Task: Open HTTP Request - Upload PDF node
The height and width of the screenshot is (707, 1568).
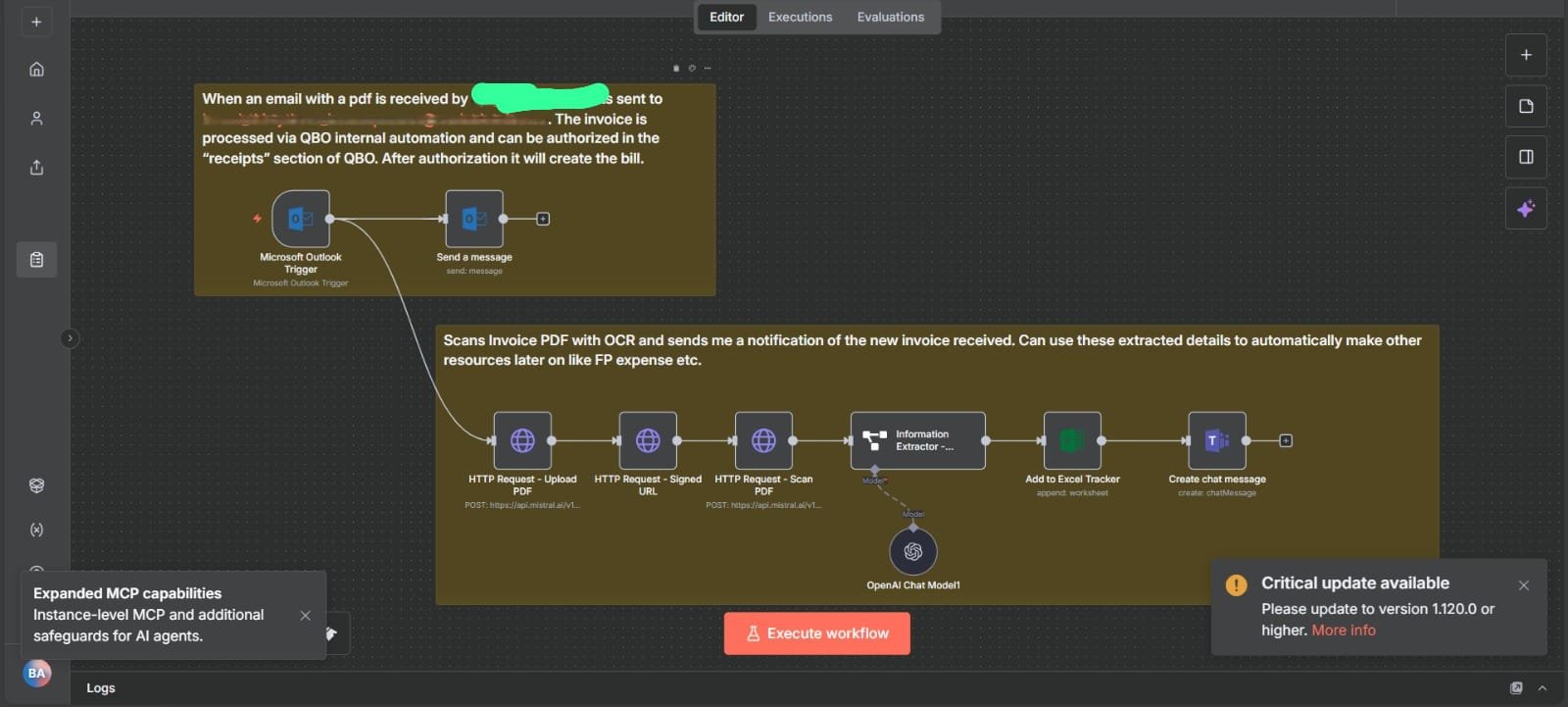Action: coord(522,440)
